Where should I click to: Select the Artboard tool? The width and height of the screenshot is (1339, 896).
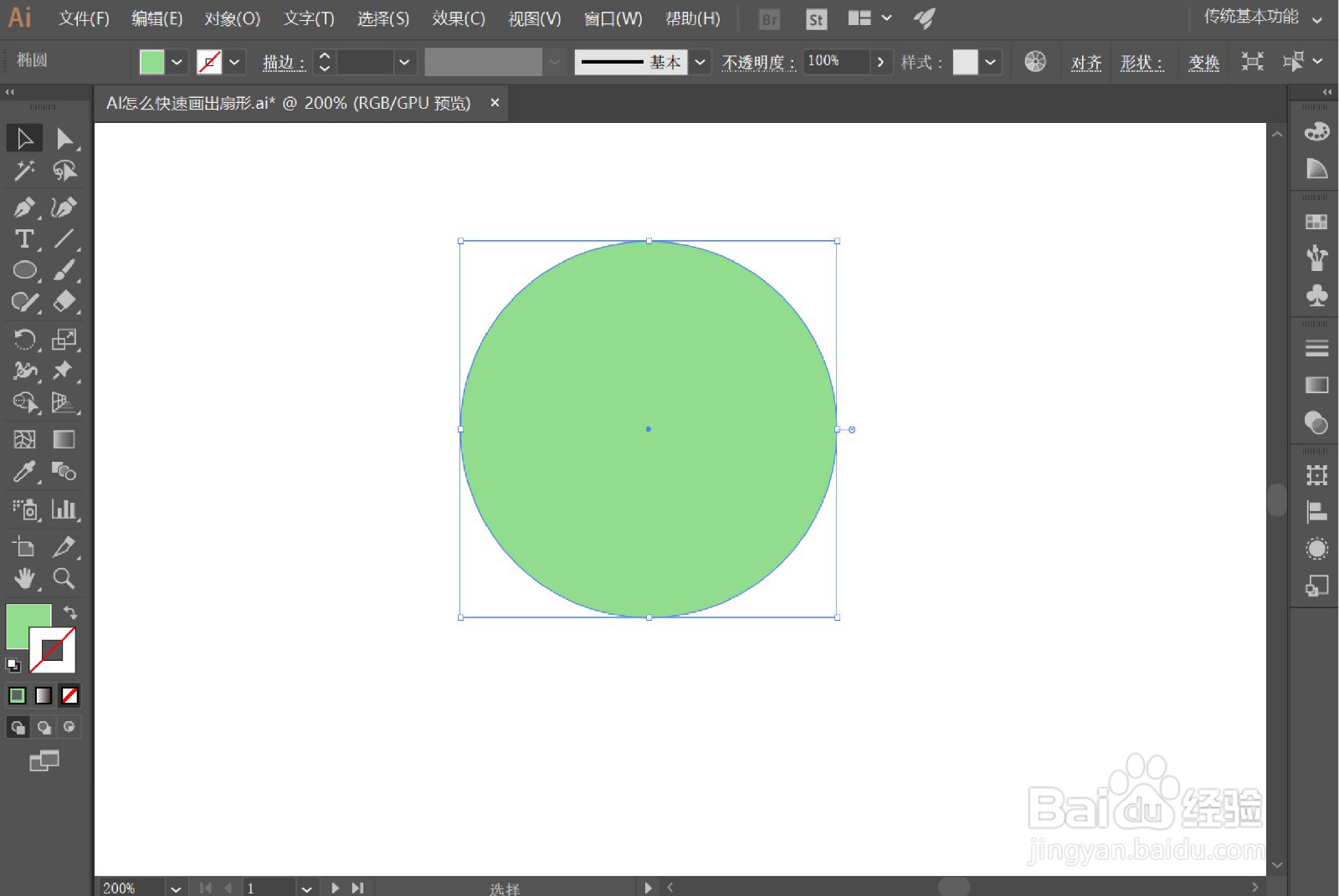[24, 546]
